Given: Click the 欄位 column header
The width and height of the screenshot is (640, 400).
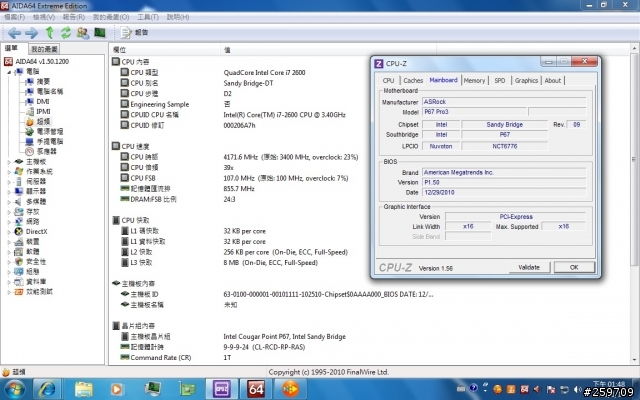Looking at the screenshot, I should [x=165, y=50].
